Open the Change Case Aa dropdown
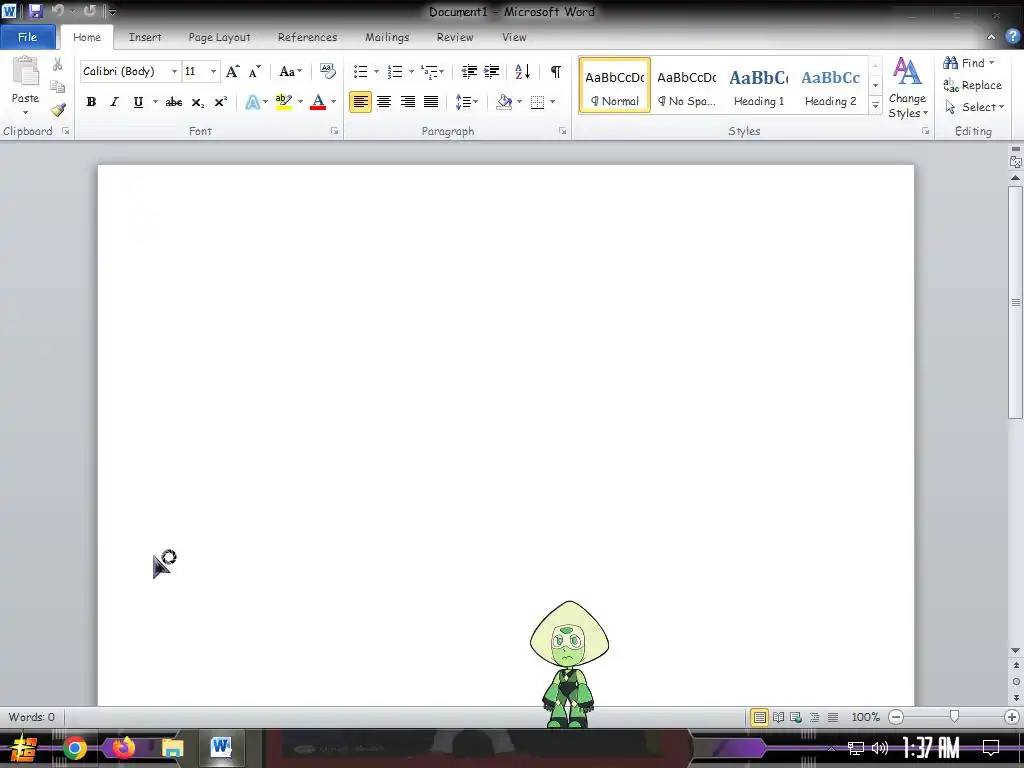Image resolution: width=1024 pixels, height=768 pixels. coord(290,71)
